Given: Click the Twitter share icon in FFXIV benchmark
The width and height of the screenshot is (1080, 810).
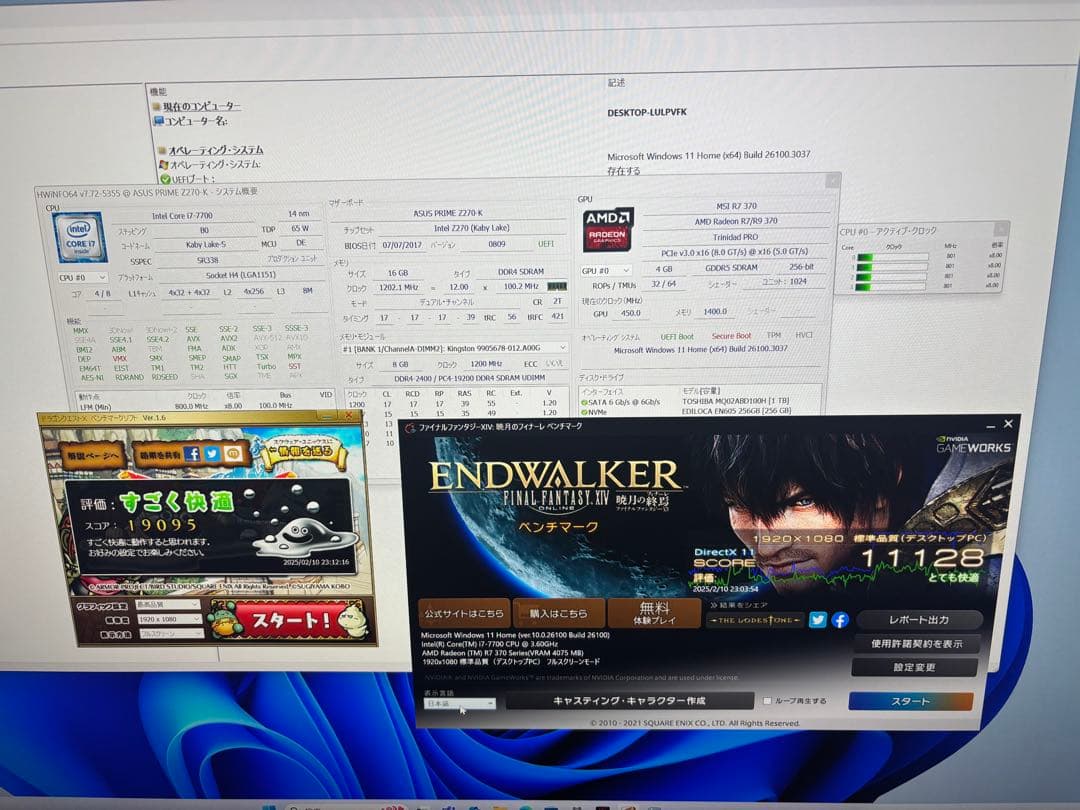Looking at the screenshot, I should (x=818, y=620).
